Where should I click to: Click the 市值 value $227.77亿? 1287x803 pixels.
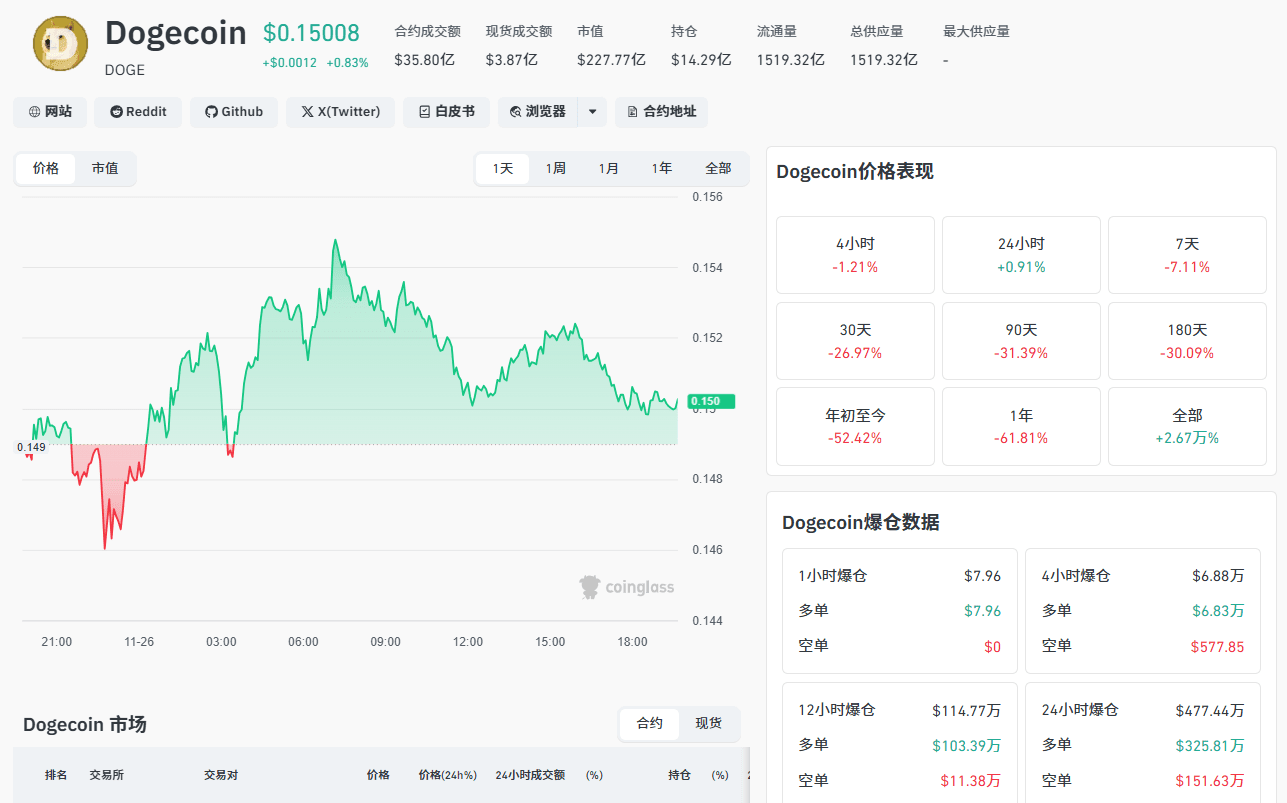coord(611,60)
